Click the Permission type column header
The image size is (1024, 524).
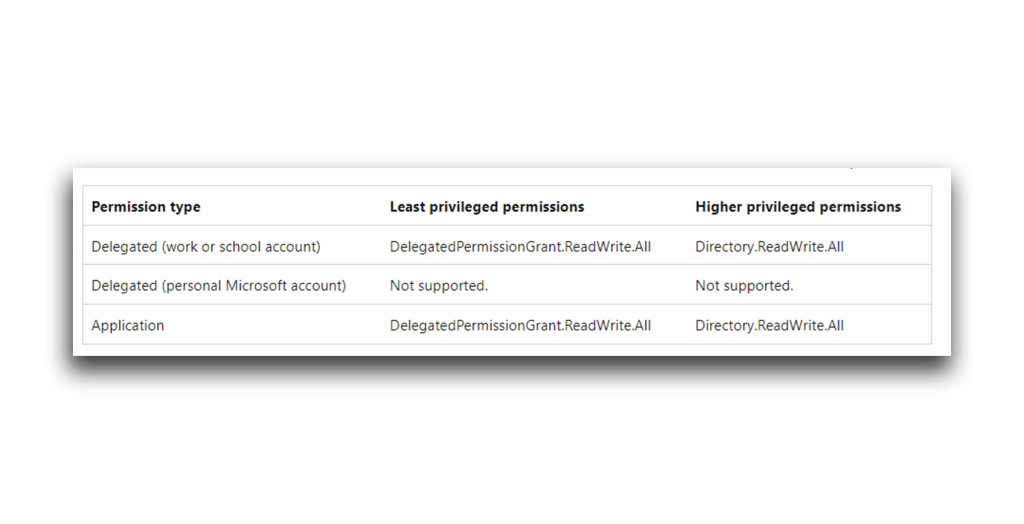coord(146,207)
